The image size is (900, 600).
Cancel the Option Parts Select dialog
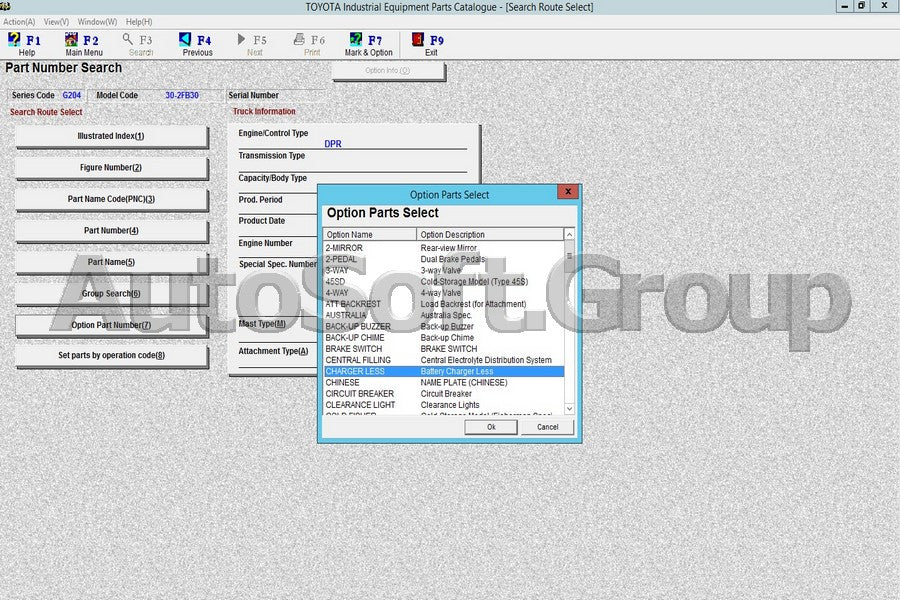(547, 427)
